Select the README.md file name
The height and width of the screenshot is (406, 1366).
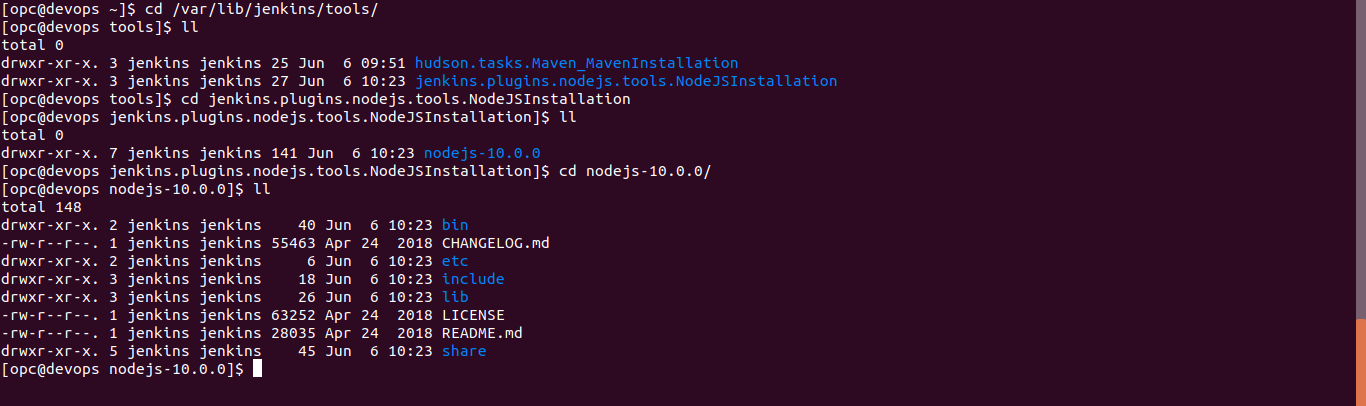pyautogui.click(x=482, y=333)
